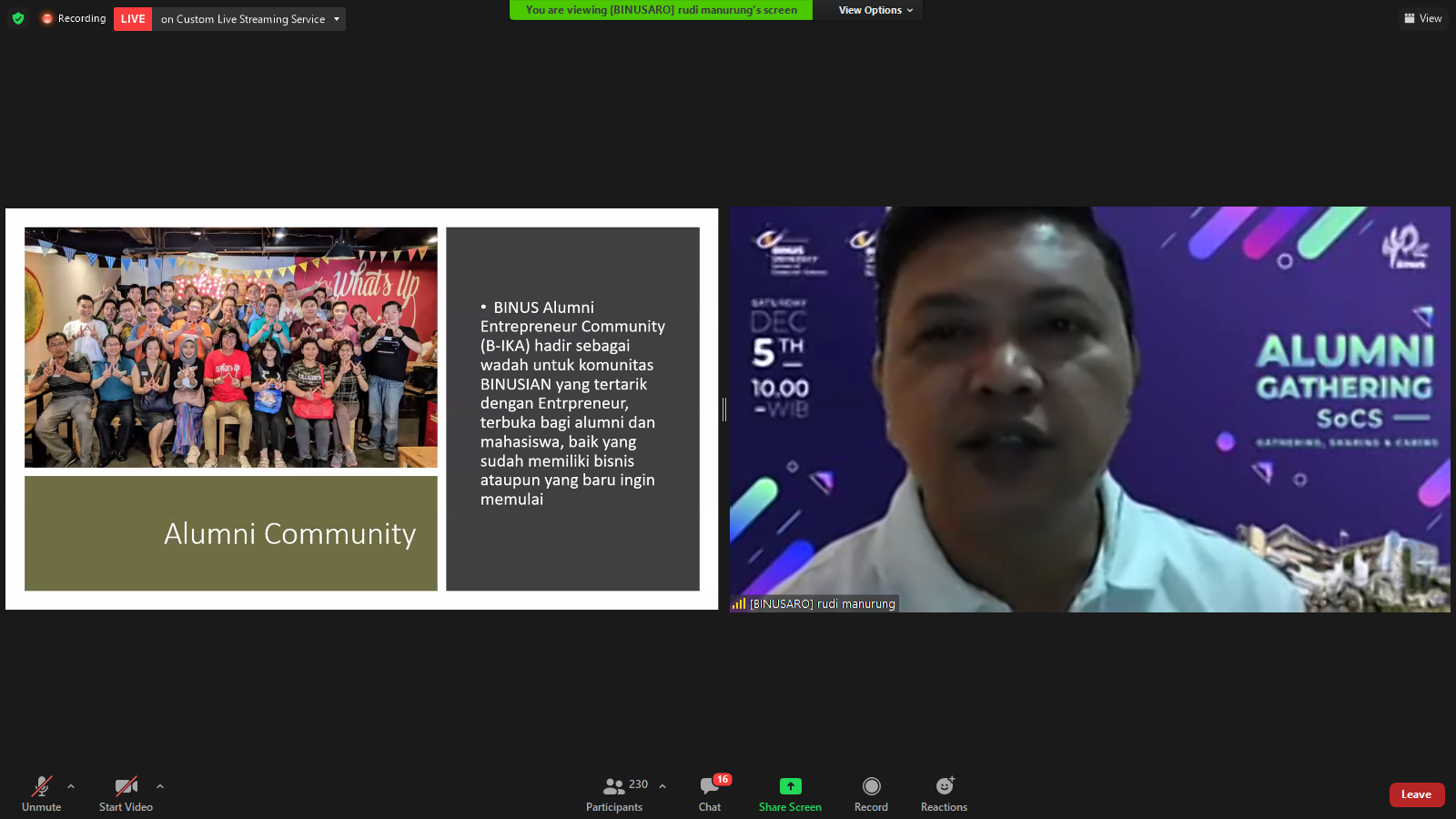The height and width of the screenshot is (819, 1456).
Task: Unmute the microphone
Action: (42, 794)
